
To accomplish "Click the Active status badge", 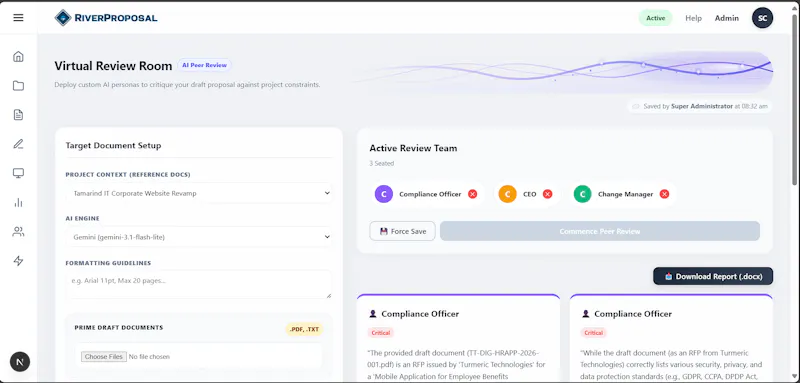I will 656,18.
